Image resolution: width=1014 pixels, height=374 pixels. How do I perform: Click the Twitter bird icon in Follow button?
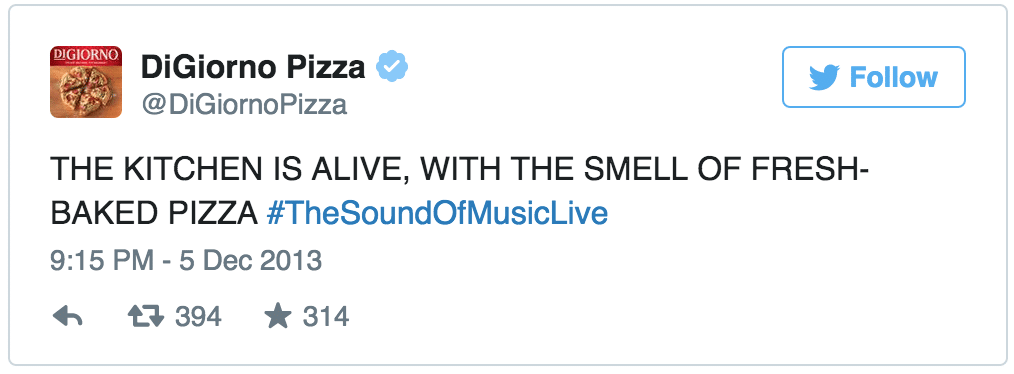coord(824,77)
